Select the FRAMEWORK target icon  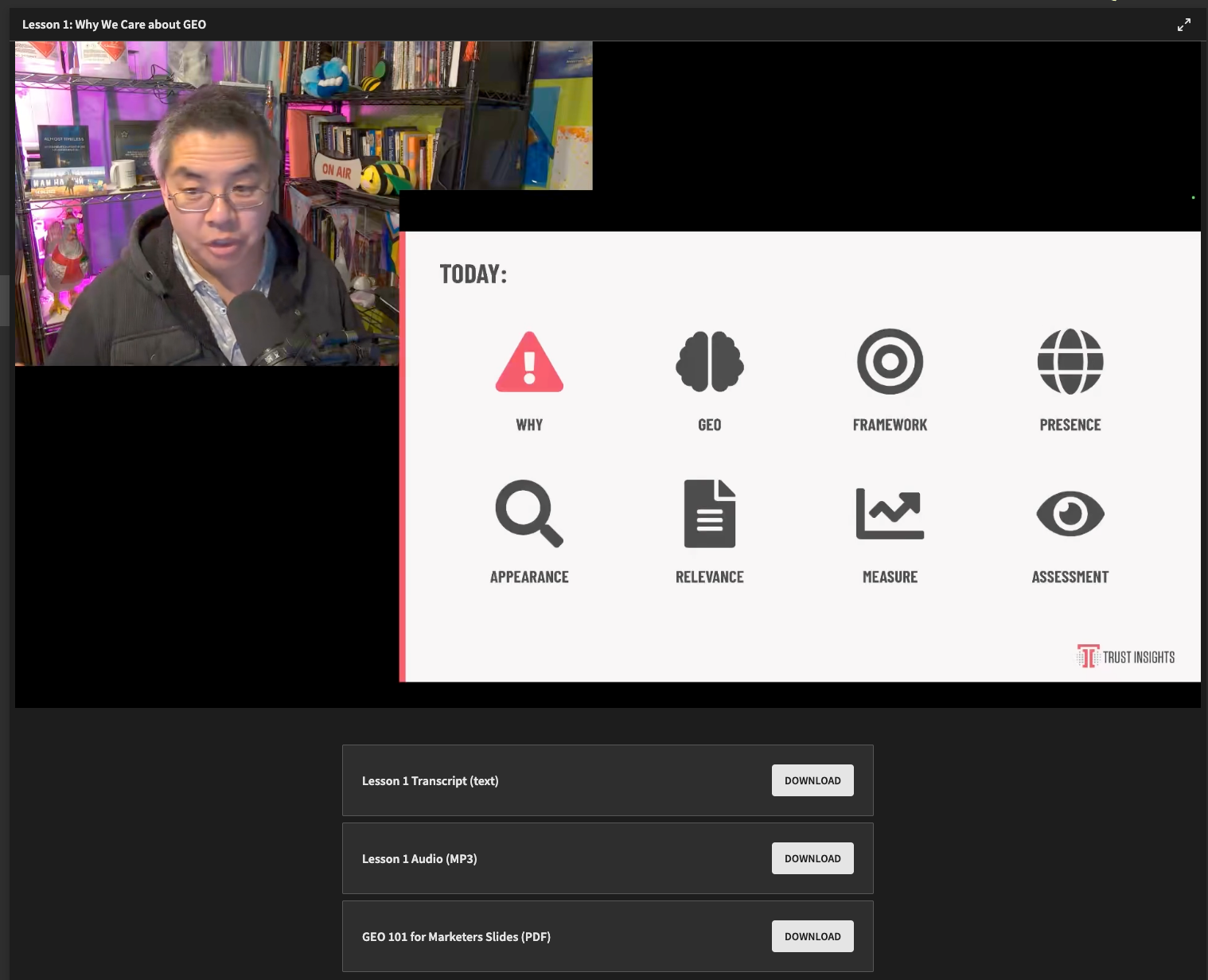(890, 362)
